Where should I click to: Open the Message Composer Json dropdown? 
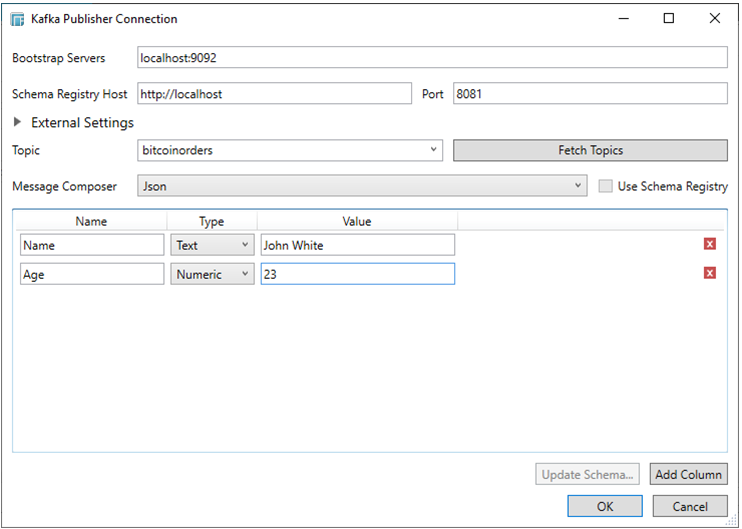[362, 186]
